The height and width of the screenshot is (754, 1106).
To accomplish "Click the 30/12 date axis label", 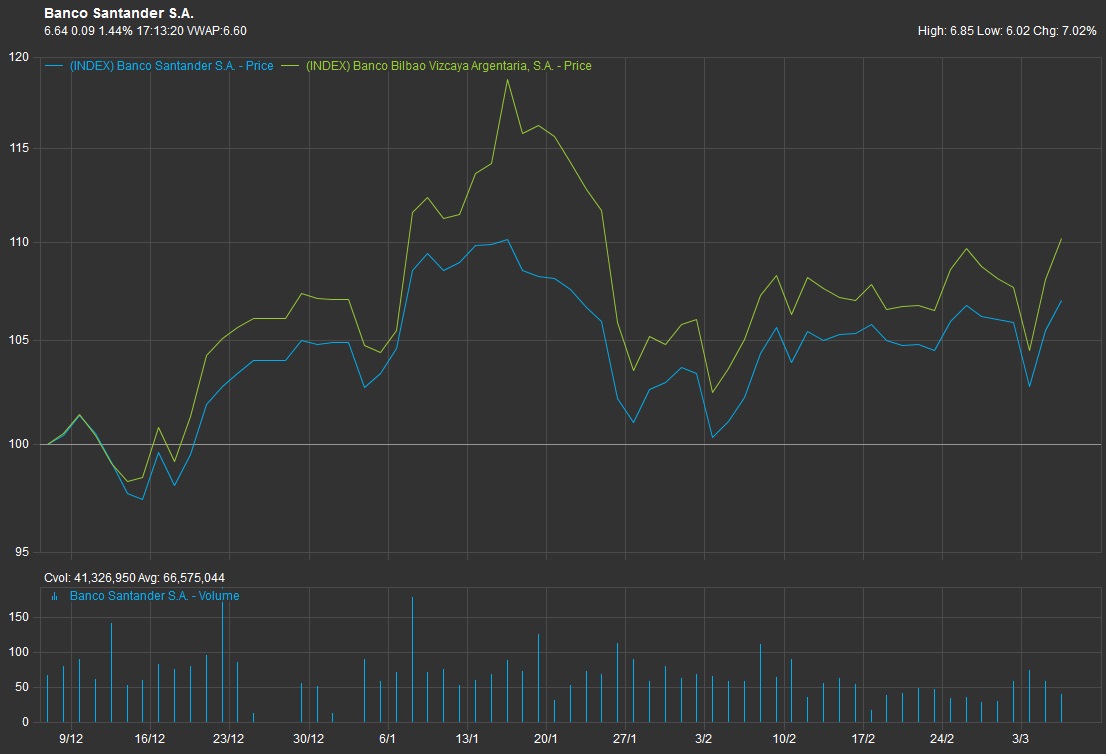I will pos(308,739).
